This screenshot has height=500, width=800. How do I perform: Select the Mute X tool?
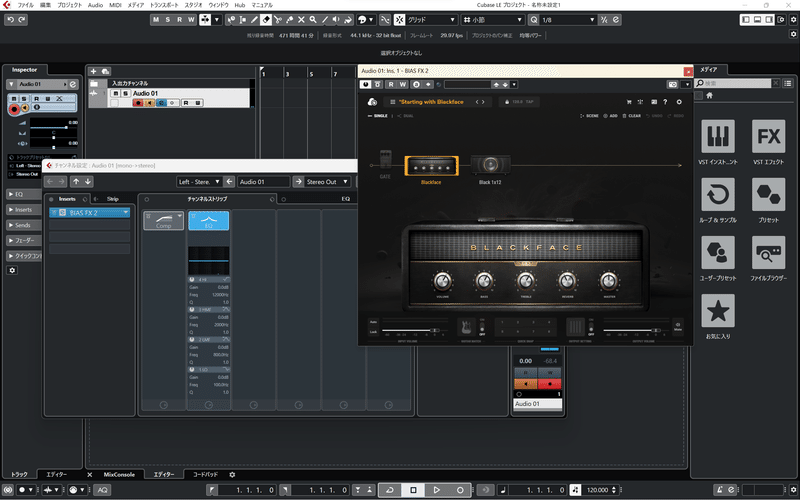click(x=301, y=20)
